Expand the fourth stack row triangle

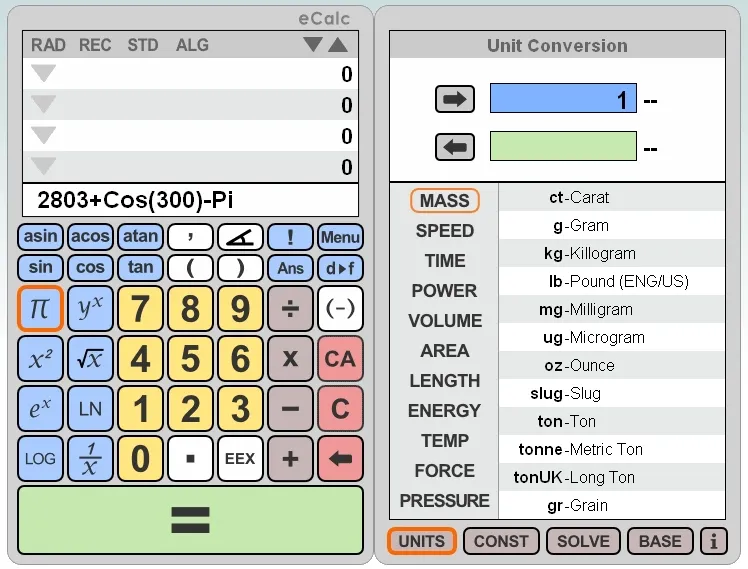[43, 166]
